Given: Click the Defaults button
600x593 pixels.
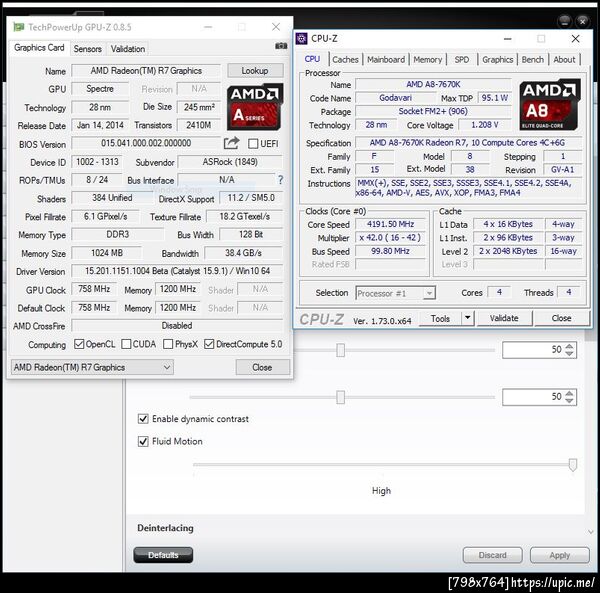Looking at the screenshot, I should [x=163, y=555].
